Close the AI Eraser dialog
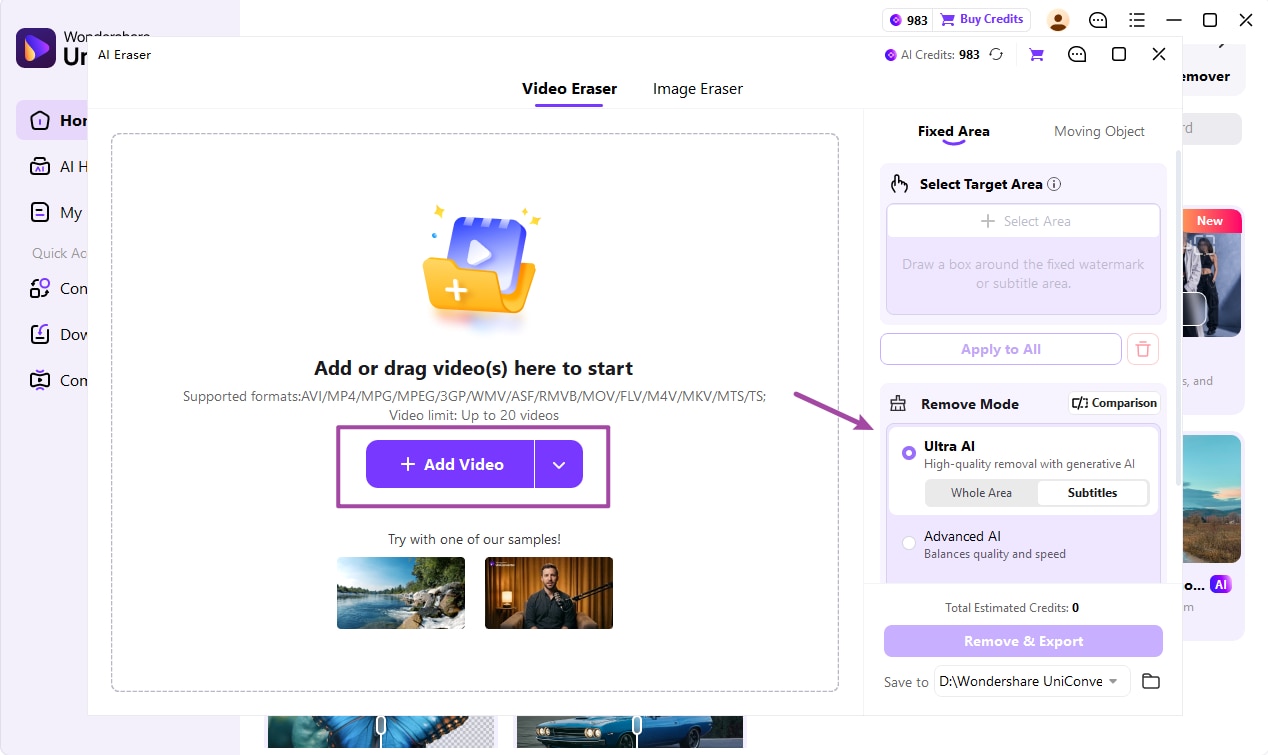1268x755 pixels. (1159, 54)
